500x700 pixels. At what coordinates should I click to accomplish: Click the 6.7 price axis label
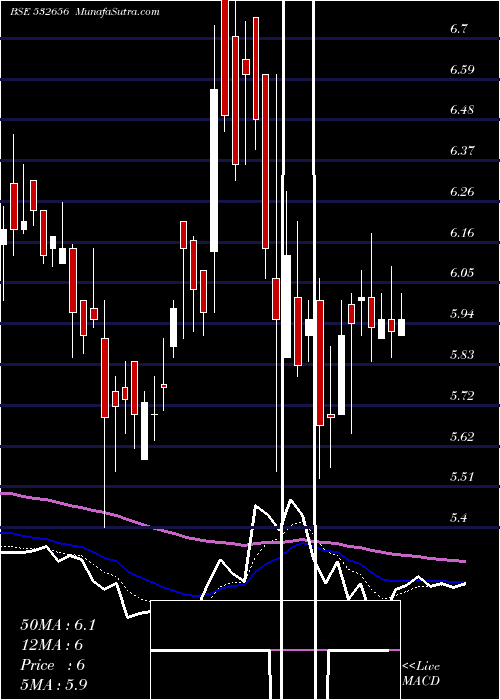click(x=459, y=29)
